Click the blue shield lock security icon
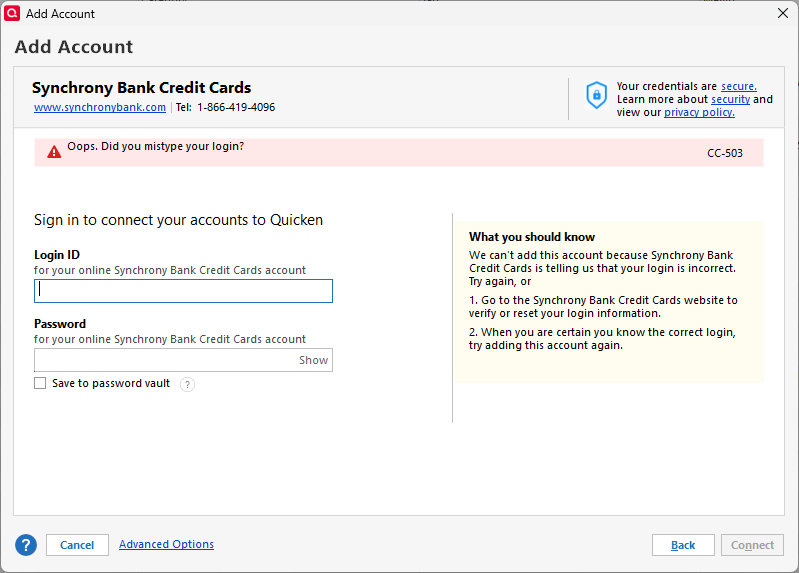 pos(596,95)
